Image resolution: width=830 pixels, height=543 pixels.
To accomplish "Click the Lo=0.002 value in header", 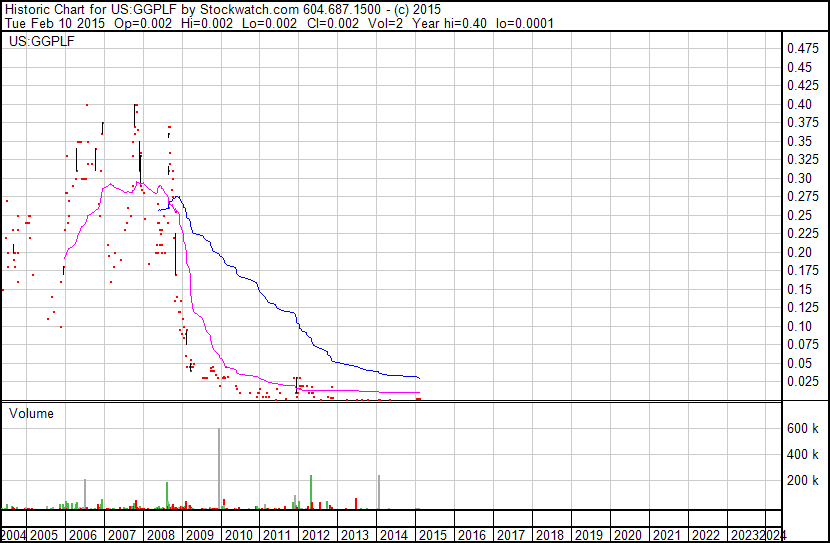I will coord(269,24).
